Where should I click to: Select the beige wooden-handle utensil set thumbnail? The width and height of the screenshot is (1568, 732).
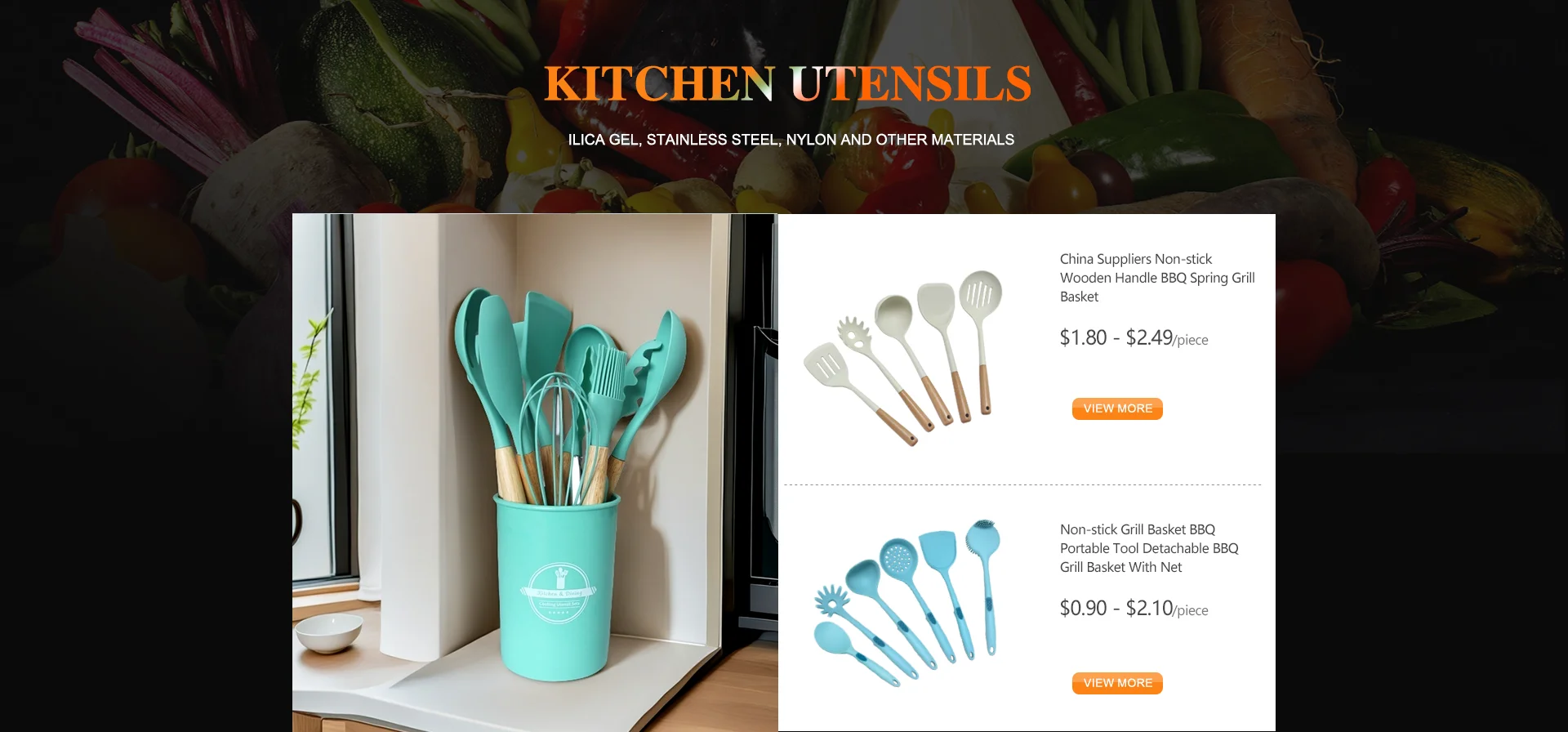[x=903, y=358]
